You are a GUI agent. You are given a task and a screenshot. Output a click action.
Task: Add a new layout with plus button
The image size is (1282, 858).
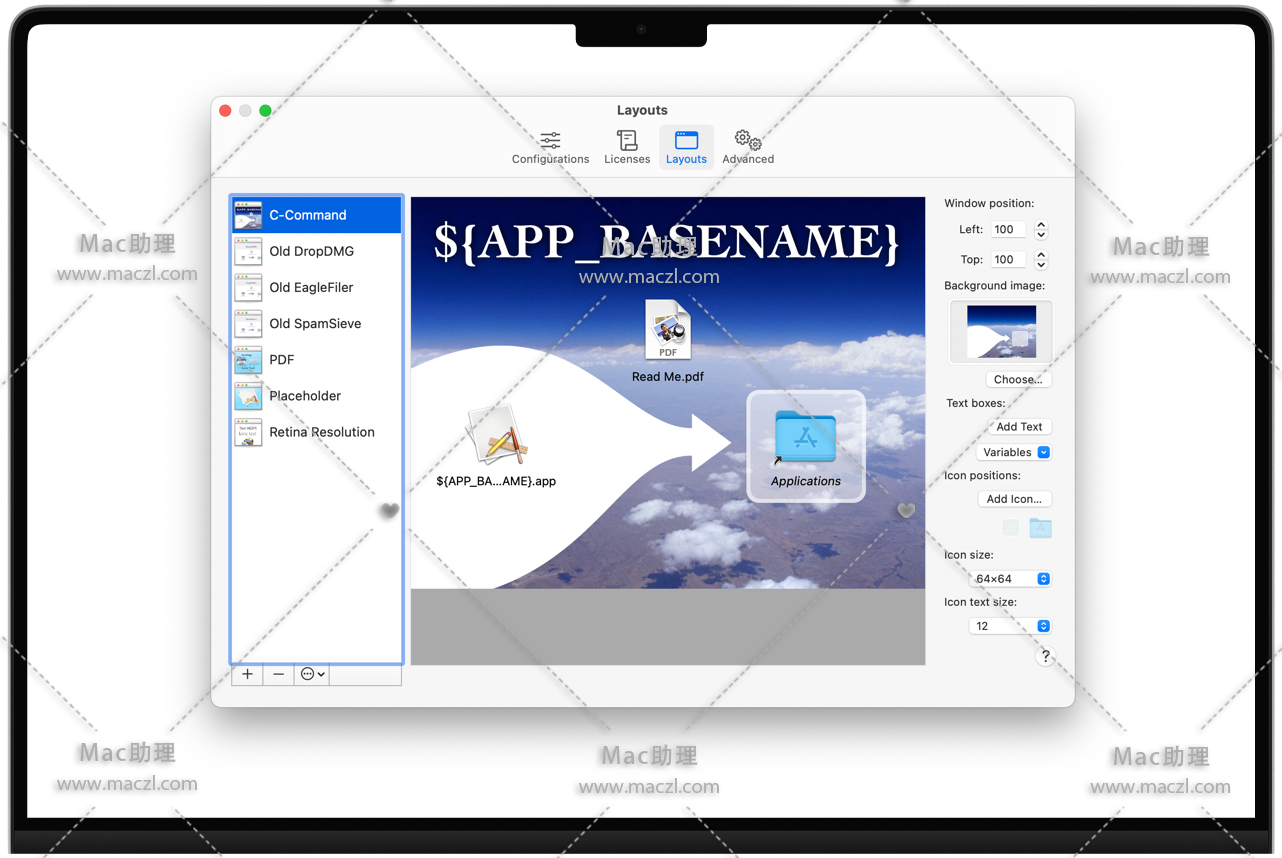click(x=247, y=675)
